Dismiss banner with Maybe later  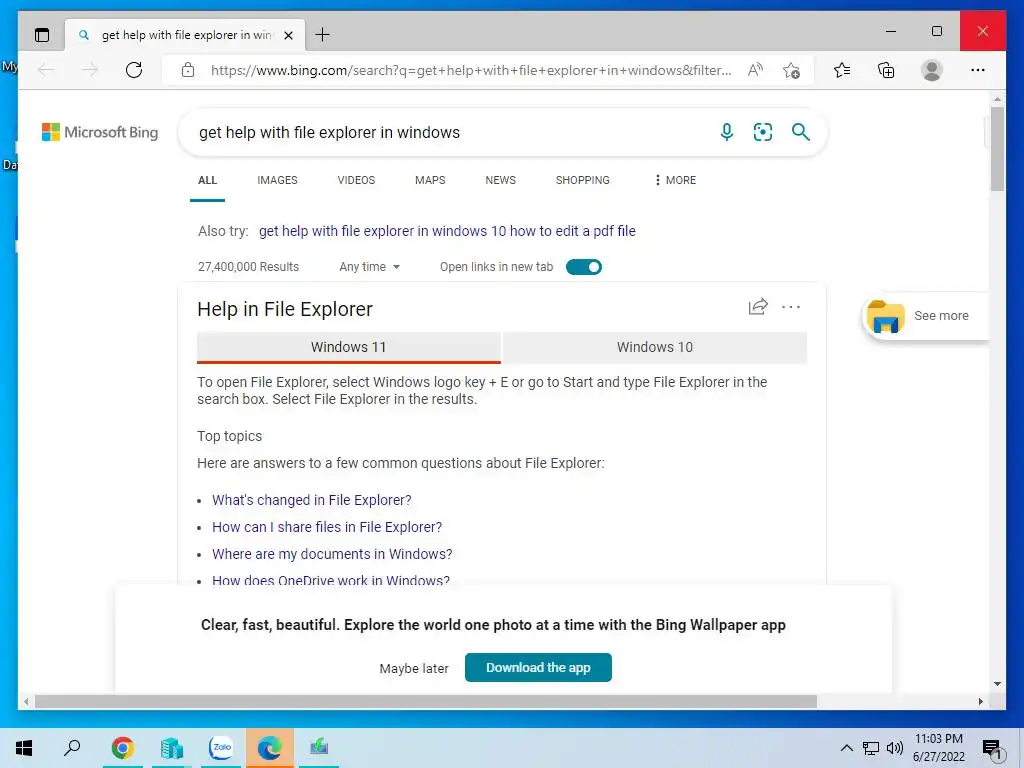[414, 668]
